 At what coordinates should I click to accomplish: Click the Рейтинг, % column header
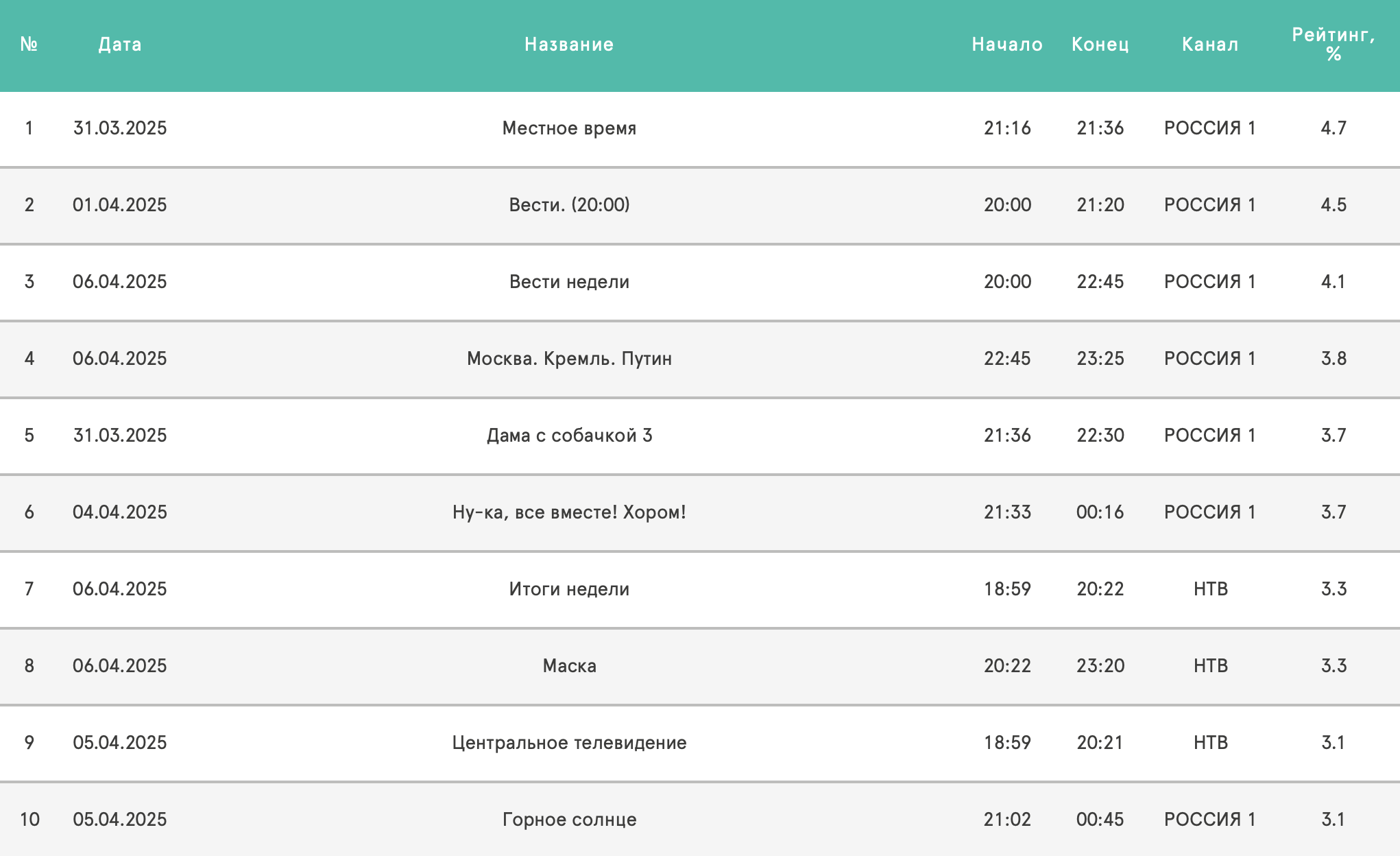pos(1333,44)
